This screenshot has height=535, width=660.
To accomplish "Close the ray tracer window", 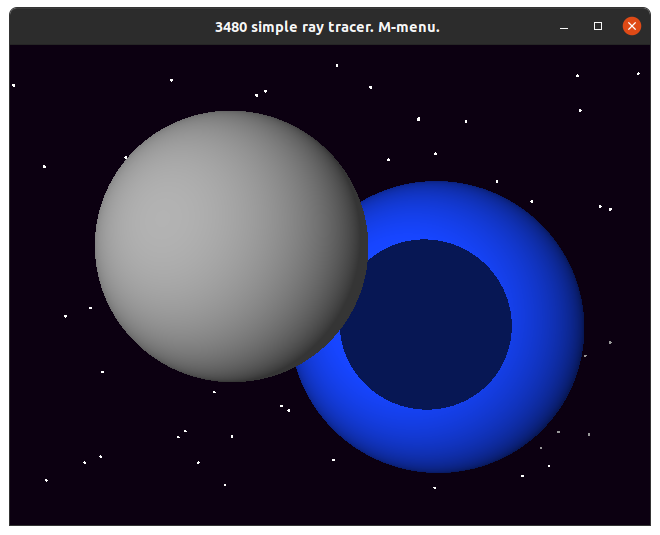I will (631, 27).
